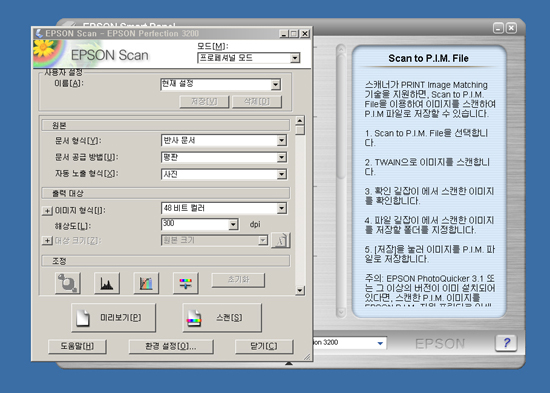Click the 미리보기(P) preview button
Viewport: 550px width, 393px height.
tap(113, 318)
